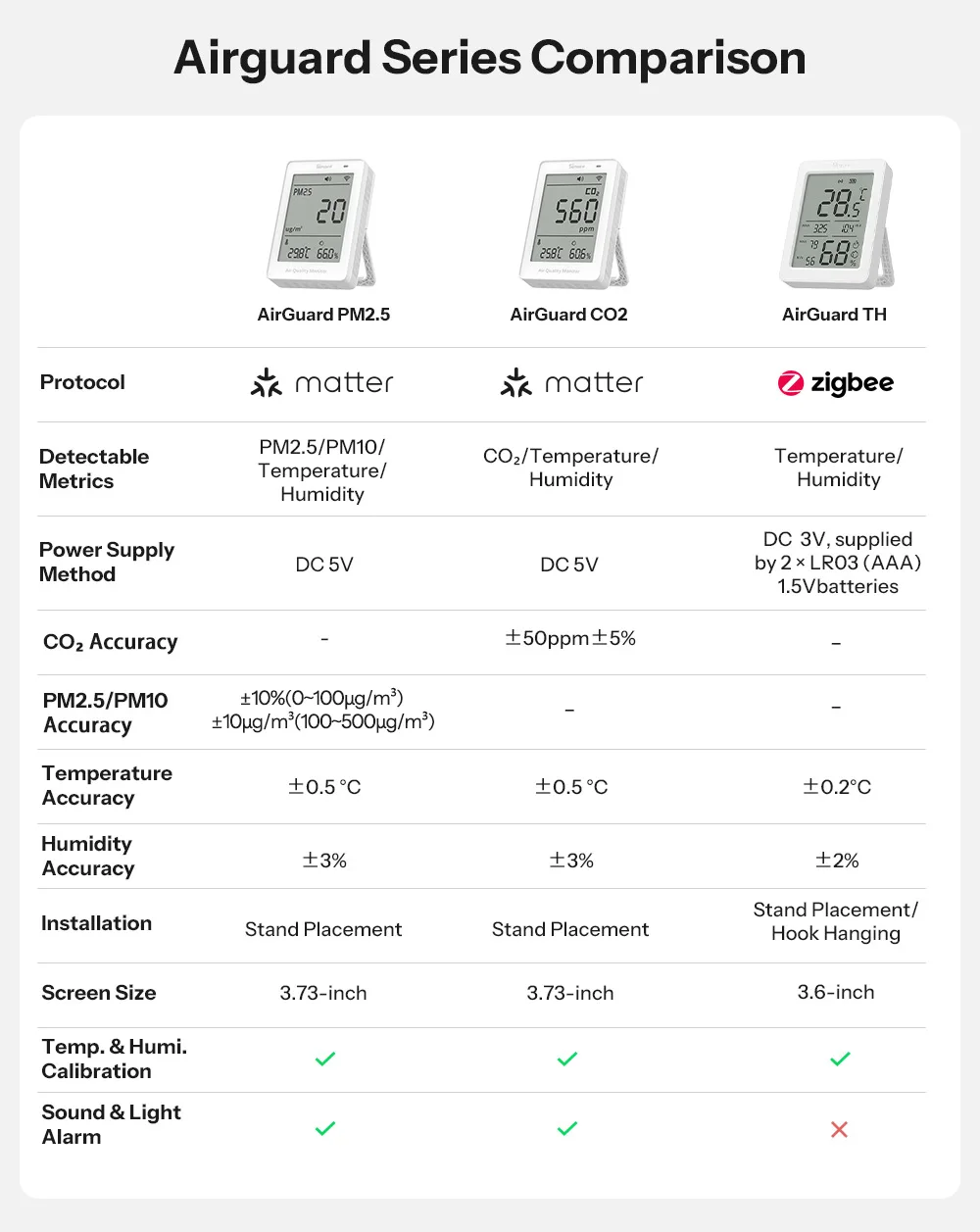The height and width of the screenshot is (1232, 980).
Task: Click the ±50ppm±5% CO2 accuracy value
Action: coord(570,638)
